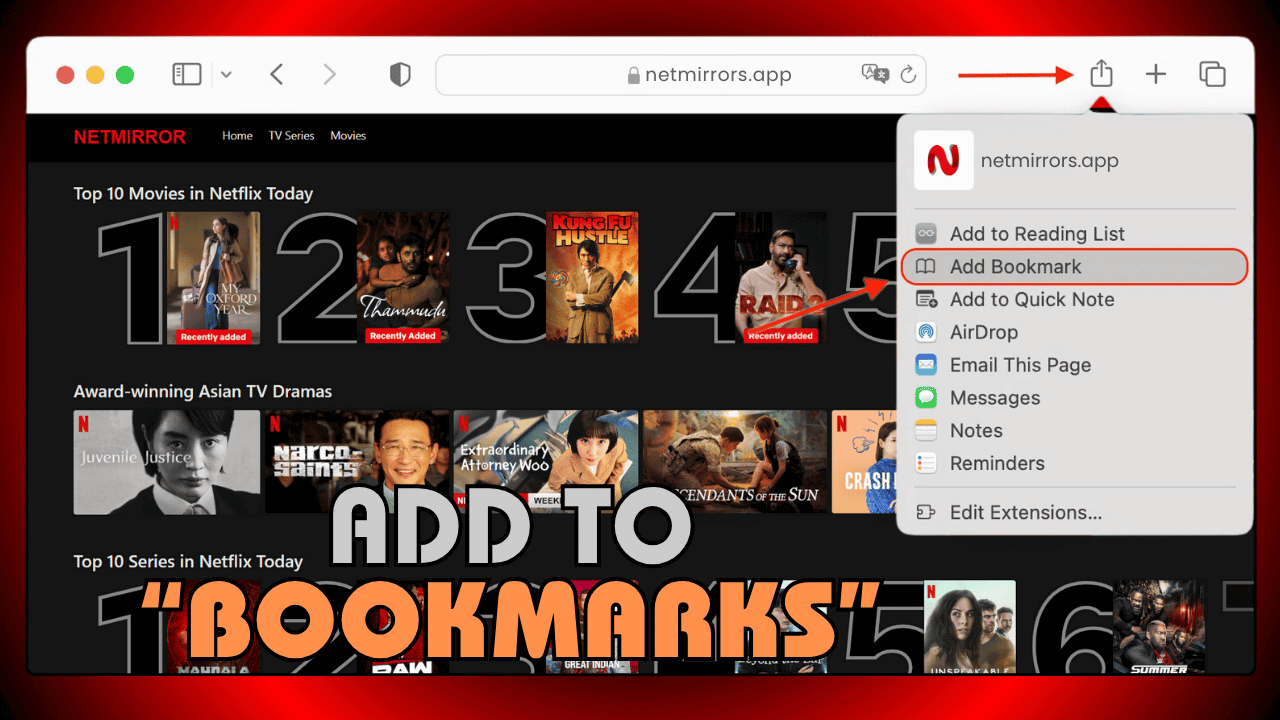Click the netmirrors.app address bar
This screenshot has height=720, width=1280.
tap(681, 75)
